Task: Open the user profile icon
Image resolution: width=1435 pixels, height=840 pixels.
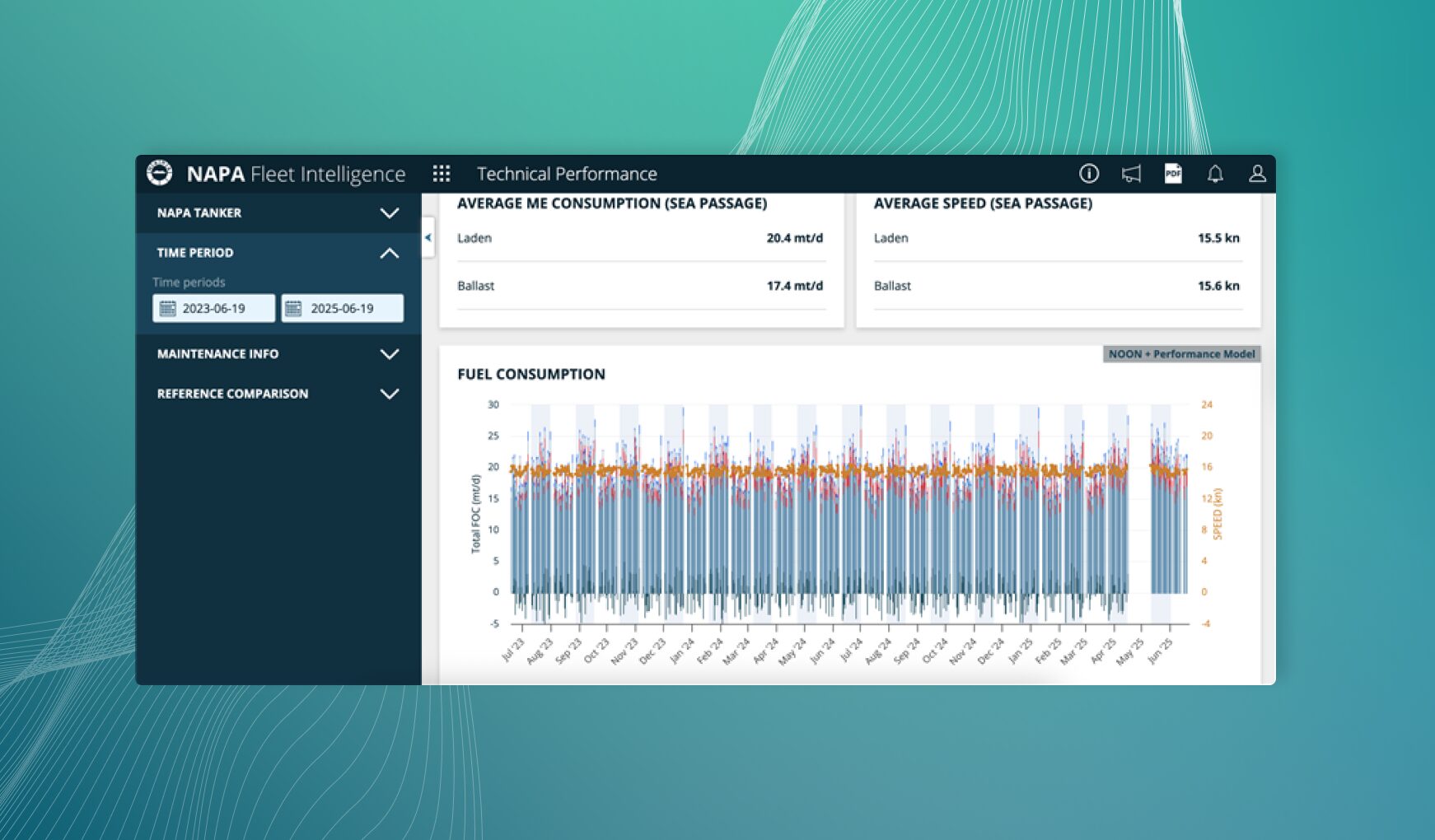Action: 1256,174
